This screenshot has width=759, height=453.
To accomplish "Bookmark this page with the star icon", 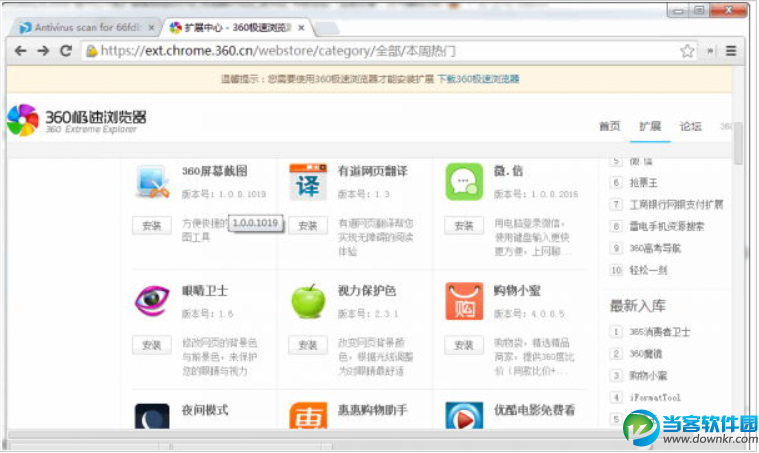I will click(687, 51).
